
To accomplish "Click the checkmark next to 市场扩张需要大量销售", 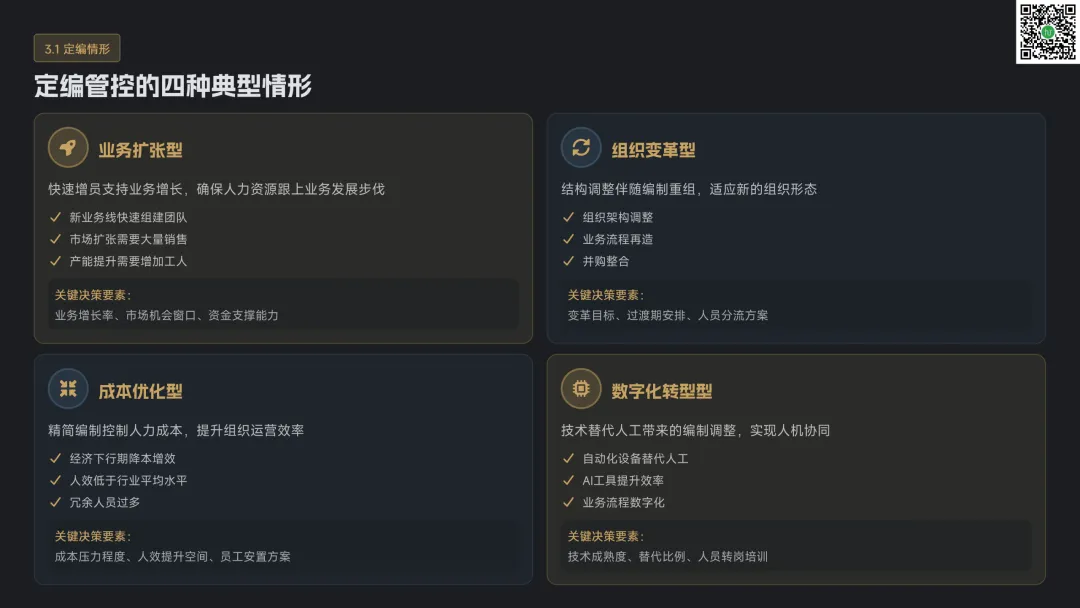I will point(56,239).
